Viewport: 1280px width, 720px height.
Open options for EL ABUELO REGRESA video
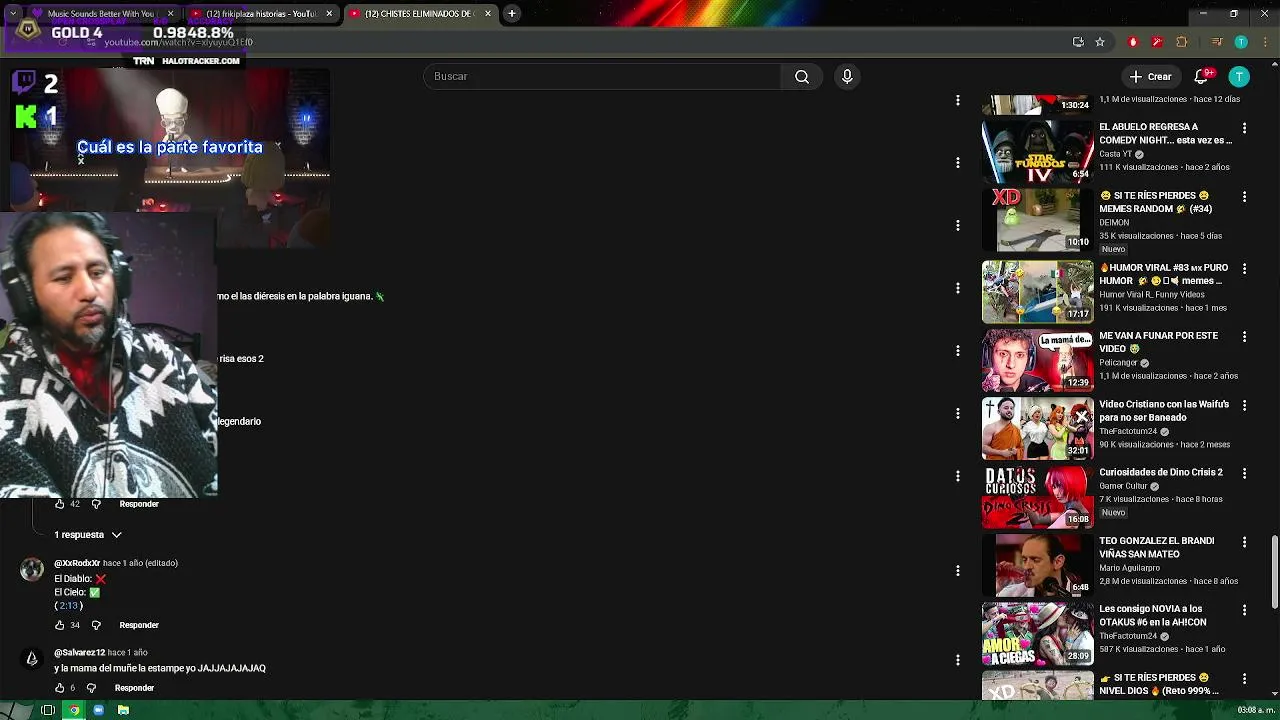(x=1244, y=128)
